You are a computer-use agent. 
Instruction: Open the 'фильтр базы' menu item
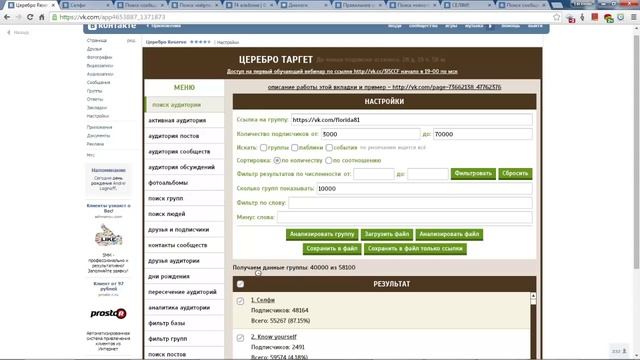(184, 323)
